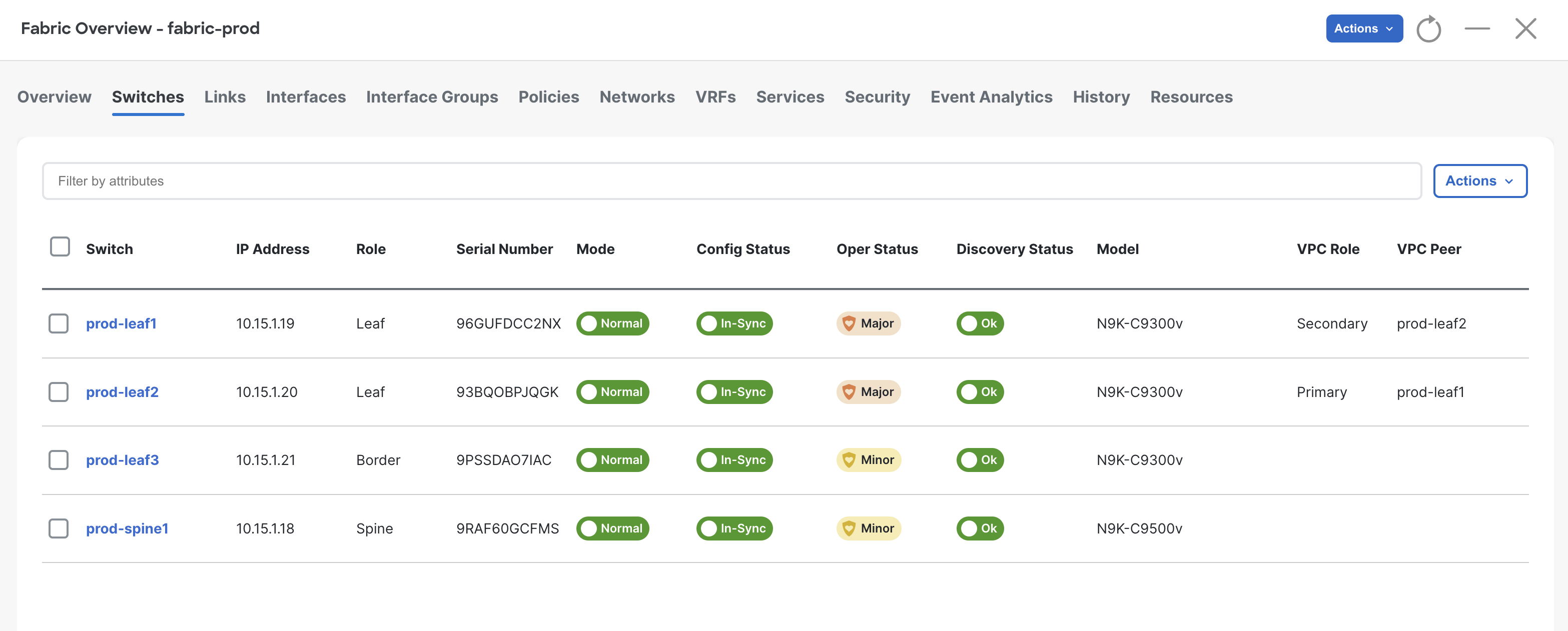
Task: Open the prod-spine1 switch link
Action: [x=127, y=528]
